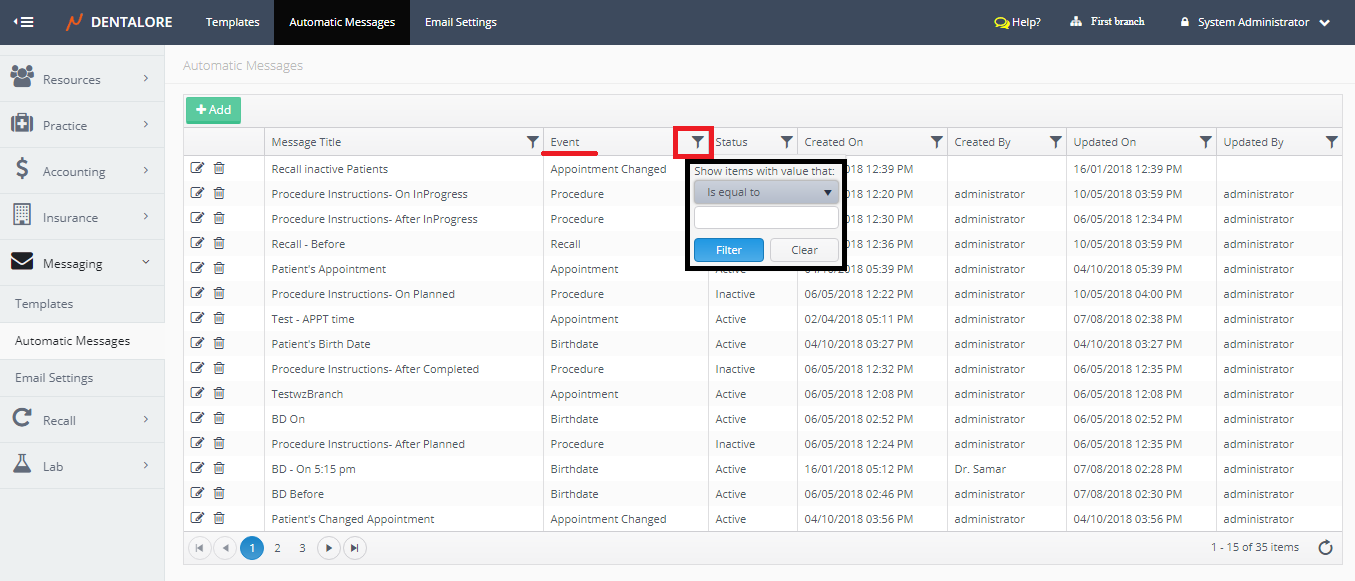Delete the Patient's Appointment message

click(x=219, y=268)
